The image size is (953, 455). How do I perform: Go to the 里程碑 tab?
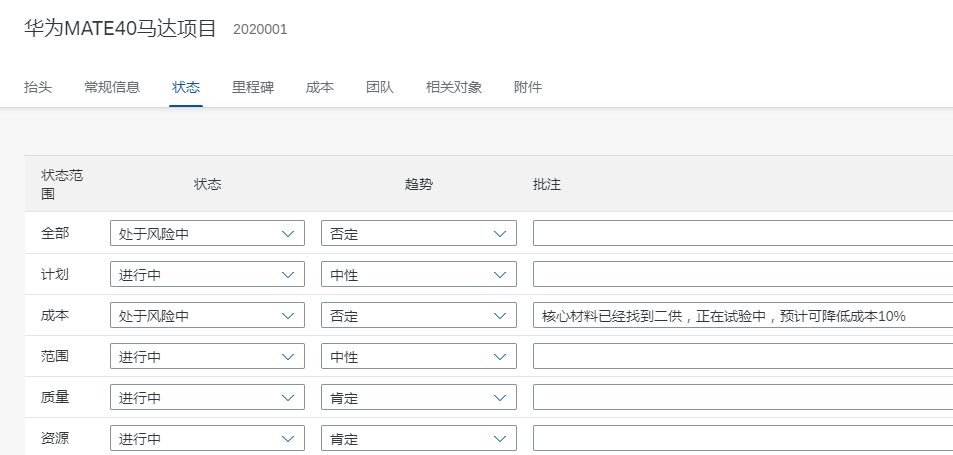253,87
